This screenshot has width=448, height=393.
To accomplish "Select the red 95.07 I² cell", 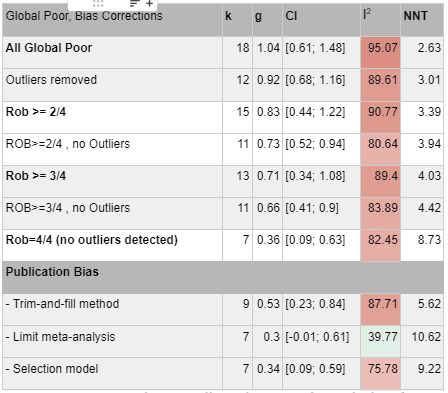I will (x=380, y=52).
